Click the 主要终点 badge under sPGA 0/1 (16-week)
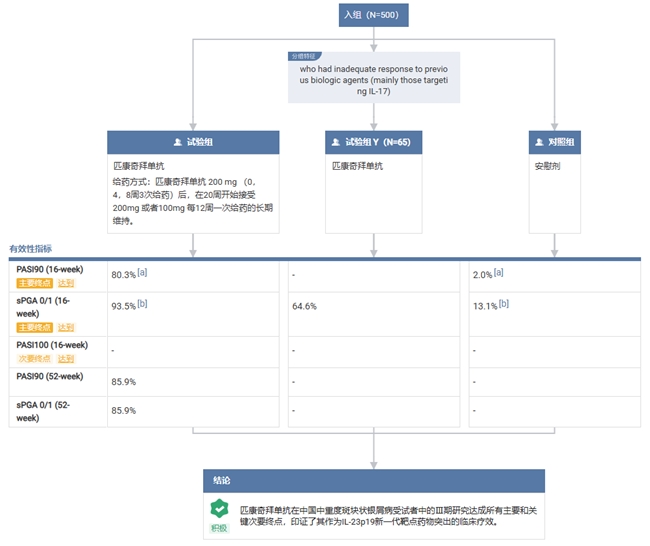650x546 pixels. [x=33, y=327]
